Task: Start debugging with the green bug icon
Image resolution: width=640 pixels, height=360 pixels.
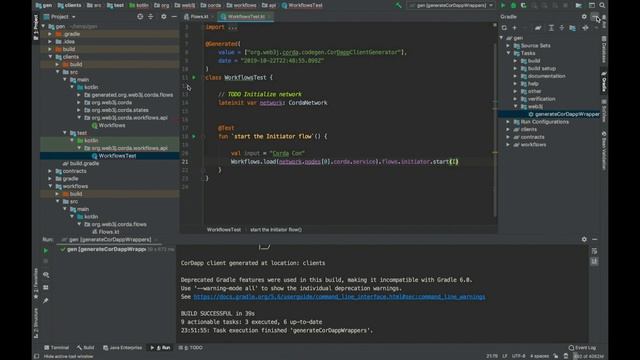Action: tap(513, 5)
